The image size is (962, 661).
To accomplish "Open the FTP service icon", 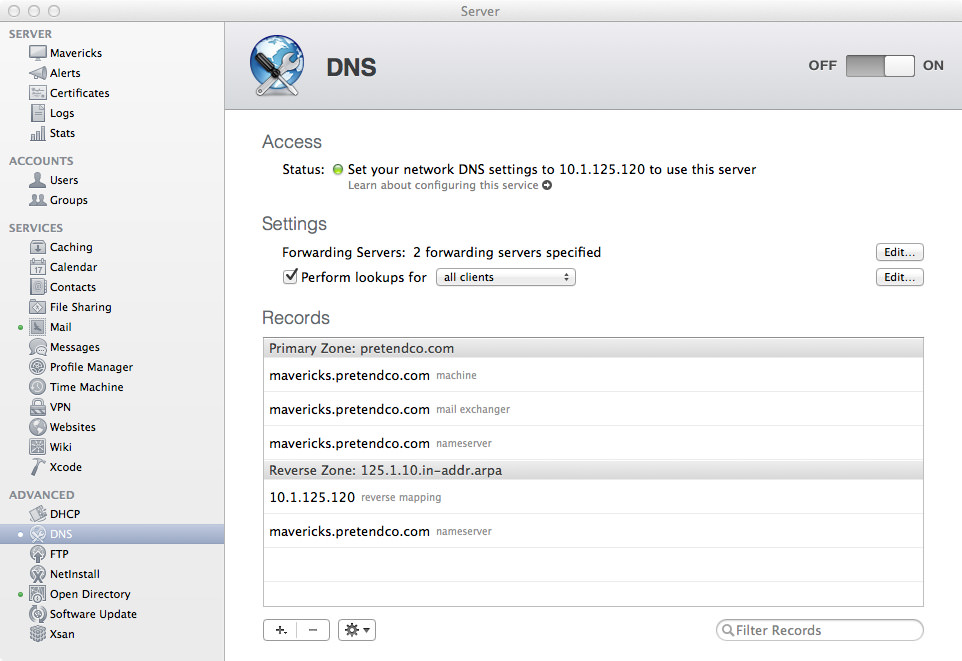I will 37,554.
